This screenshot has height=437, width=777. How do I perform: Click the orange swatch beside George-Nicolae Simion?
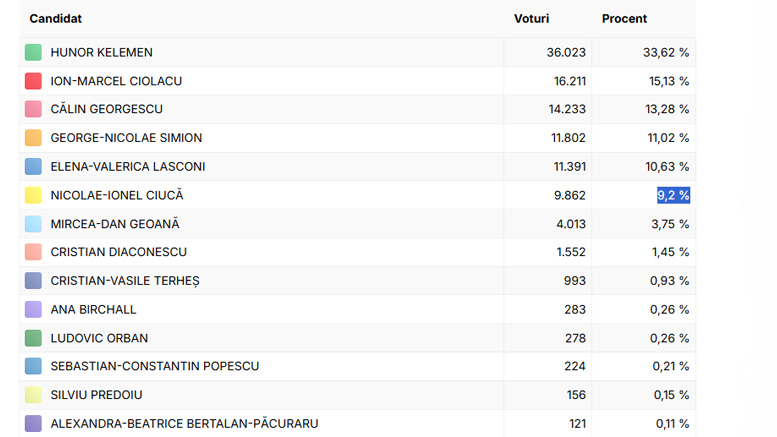click(x=33, y=138)
